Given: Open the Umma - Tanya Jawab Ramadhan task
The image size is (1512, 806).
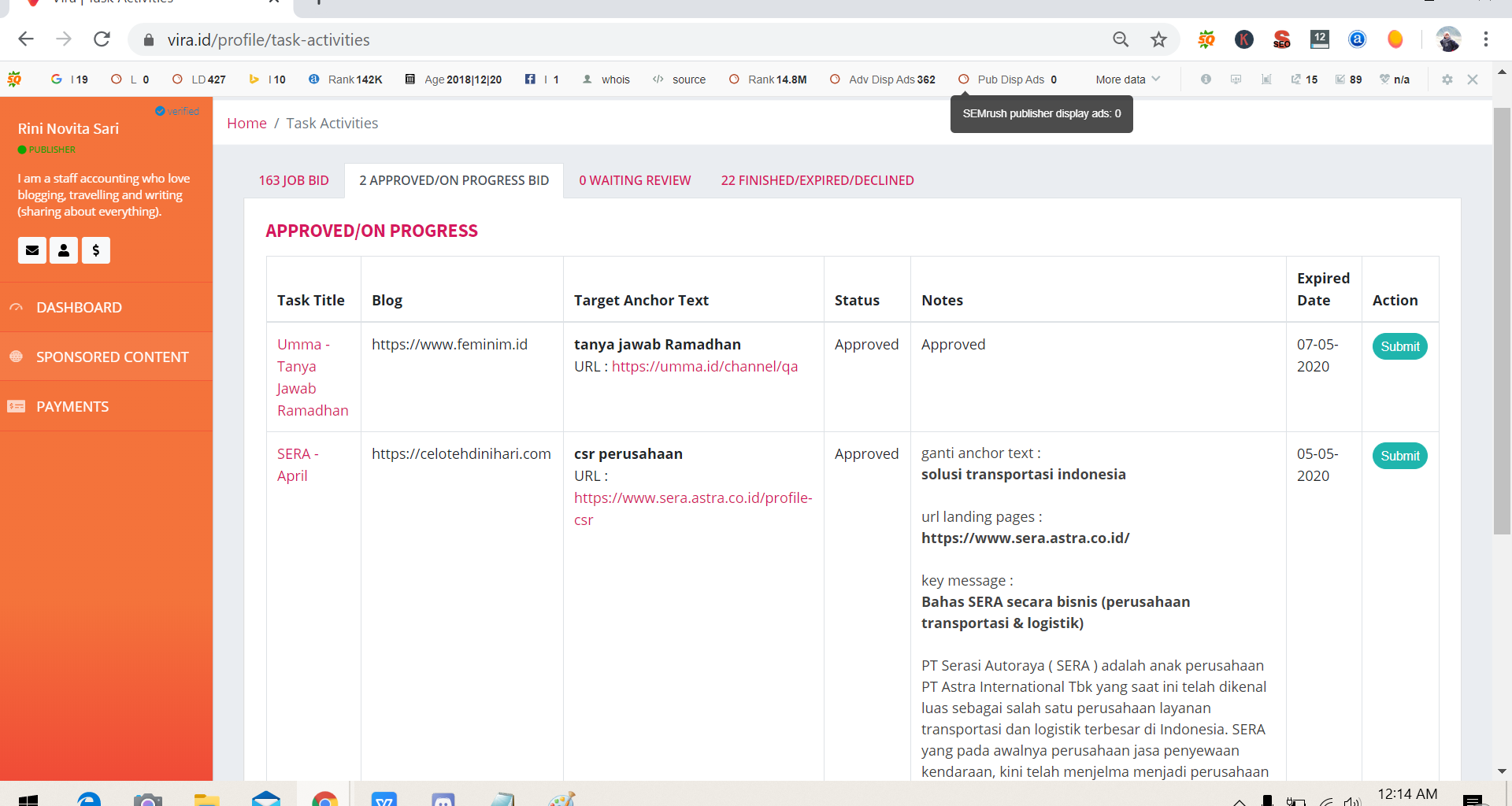Looking at the screenshot, I should click(x=312, y=377).
